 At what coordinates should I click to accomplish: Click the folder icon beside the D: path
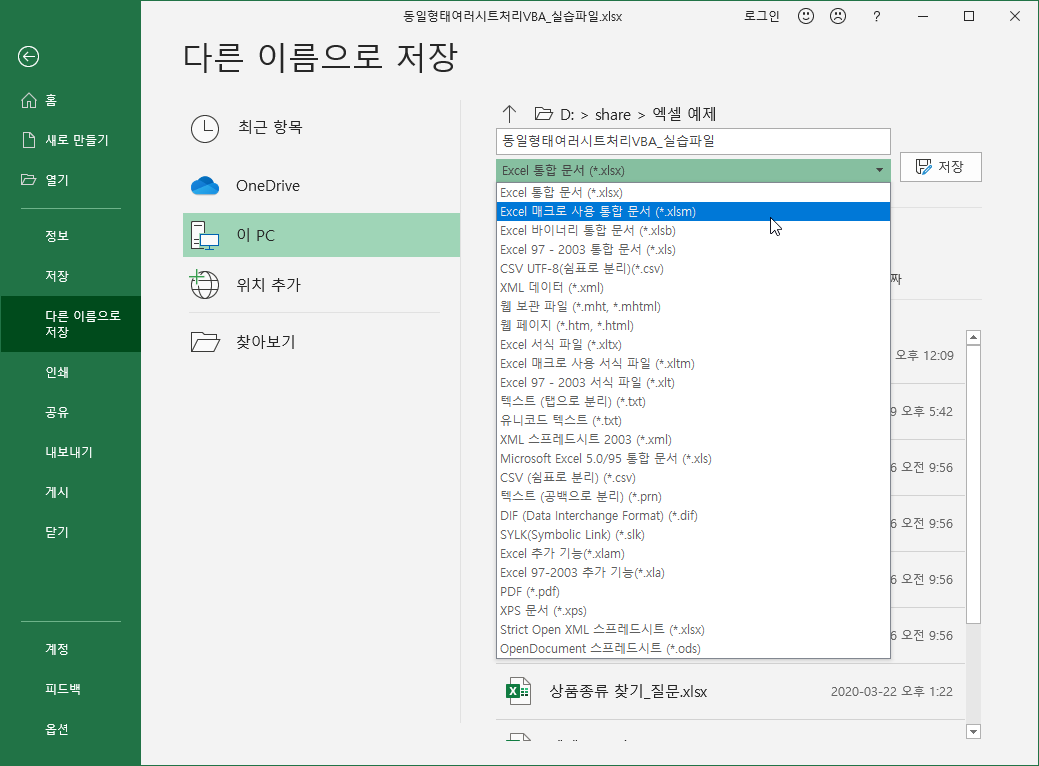coord(543,114)
